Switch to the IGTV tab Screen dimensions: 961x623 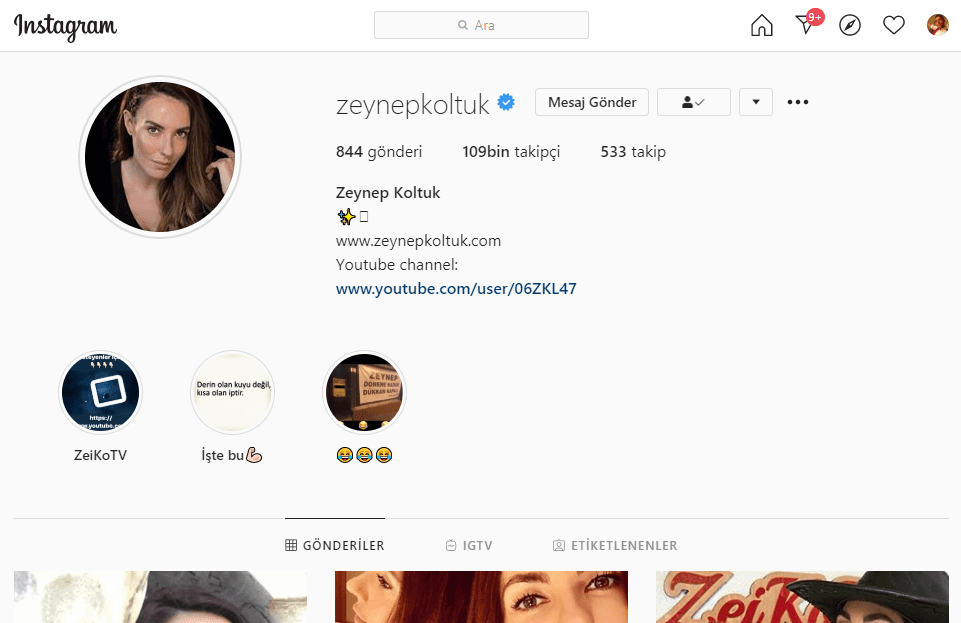[469, 545]
